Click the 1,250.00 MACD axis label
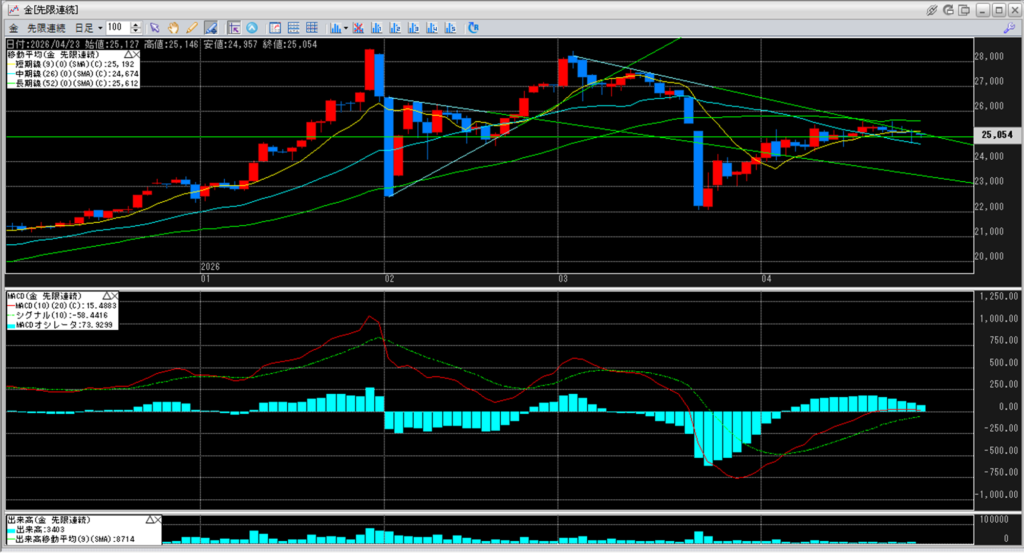The height and width of the screenshot is (553, 1024). click(x=999, y=296)
